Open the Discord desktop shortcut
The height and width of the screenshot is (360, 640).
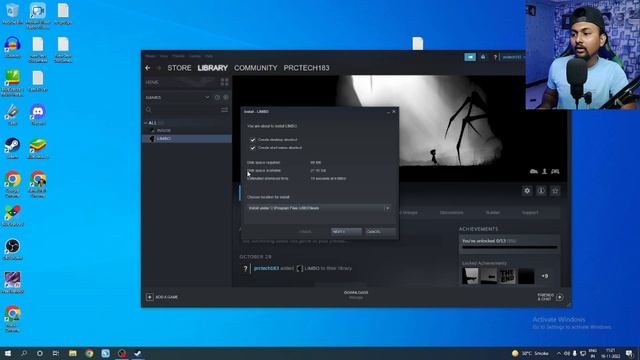(x=38, y=115)
